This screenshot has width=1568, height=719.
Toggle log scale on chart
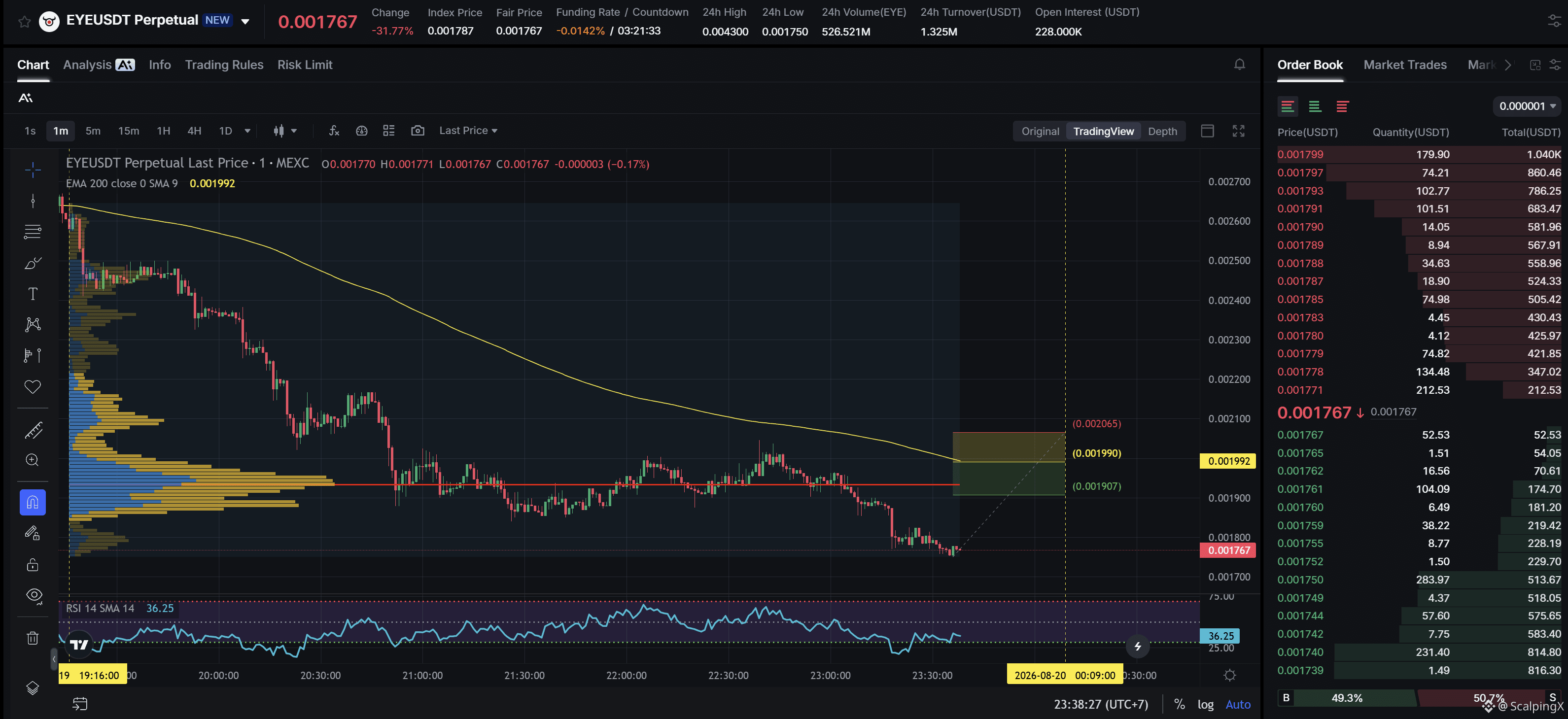(1205, 704)
